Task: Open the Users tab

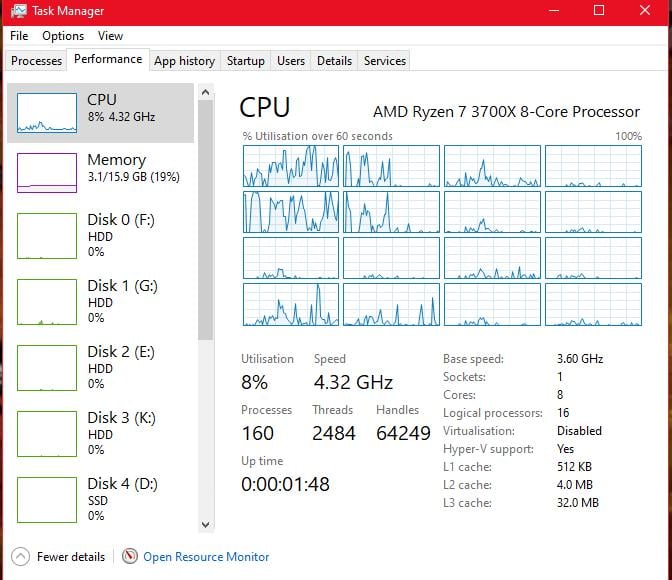Action: (291, 60)
